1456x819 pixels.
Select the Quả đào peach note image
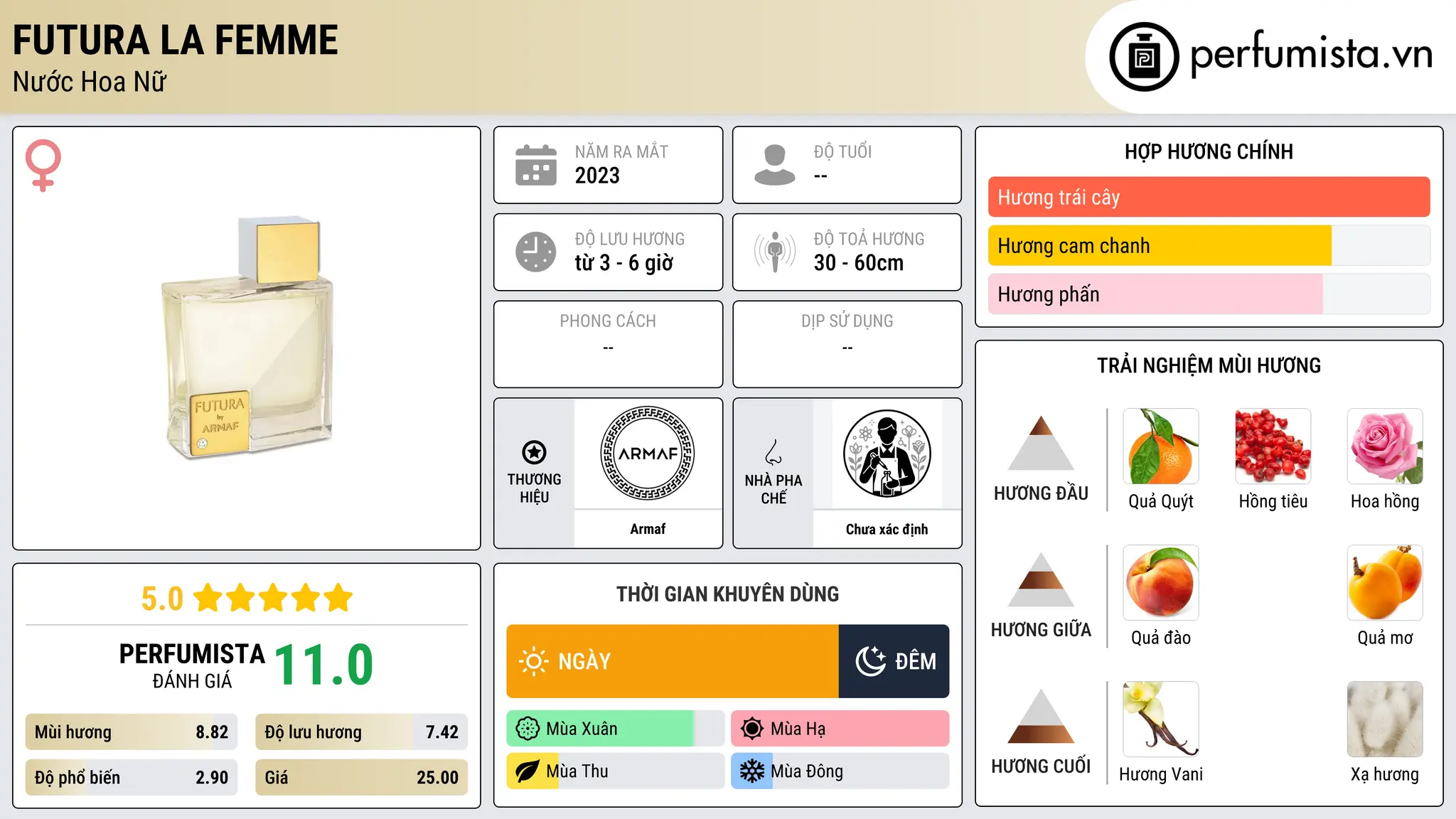click(x=1161, y=583)
